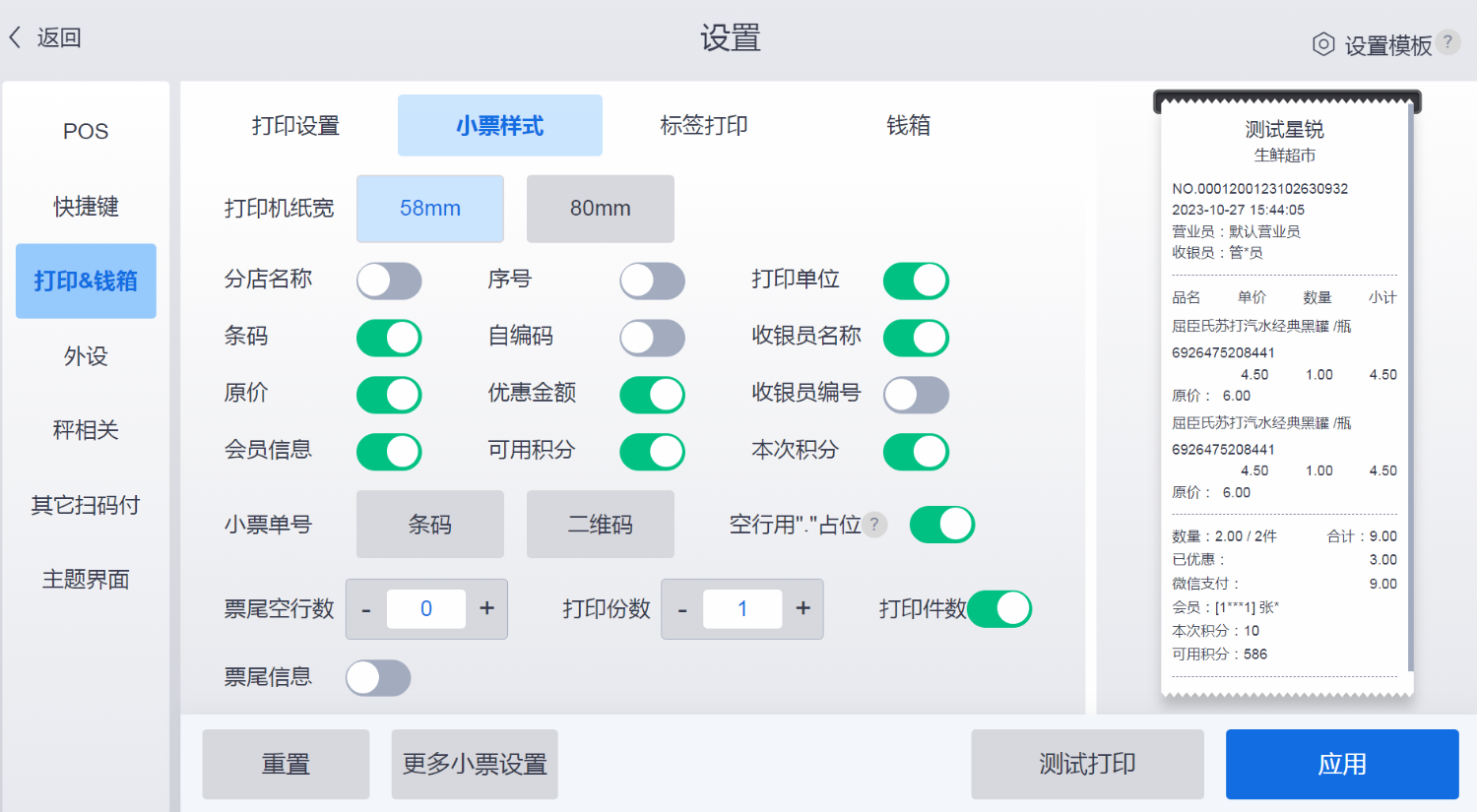The width and height of the screenshot is (1477, 812).
Task: Decrease 票尾空行数 with minus button
Action: click(366, 609)
